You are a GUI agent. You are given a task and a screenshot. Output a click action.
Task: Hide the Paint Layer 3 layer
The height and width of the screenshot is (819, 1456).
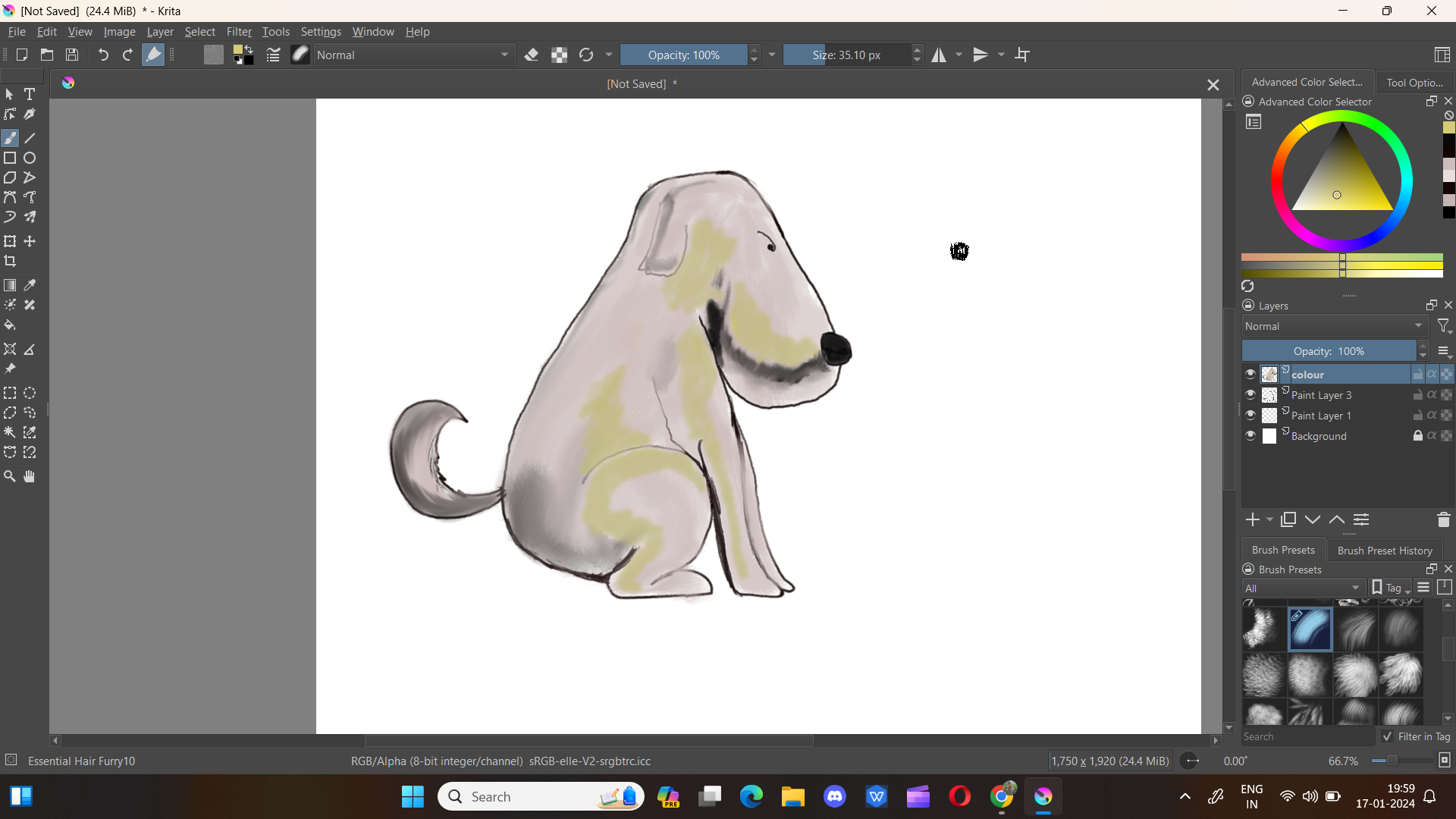coord(1250,394)
